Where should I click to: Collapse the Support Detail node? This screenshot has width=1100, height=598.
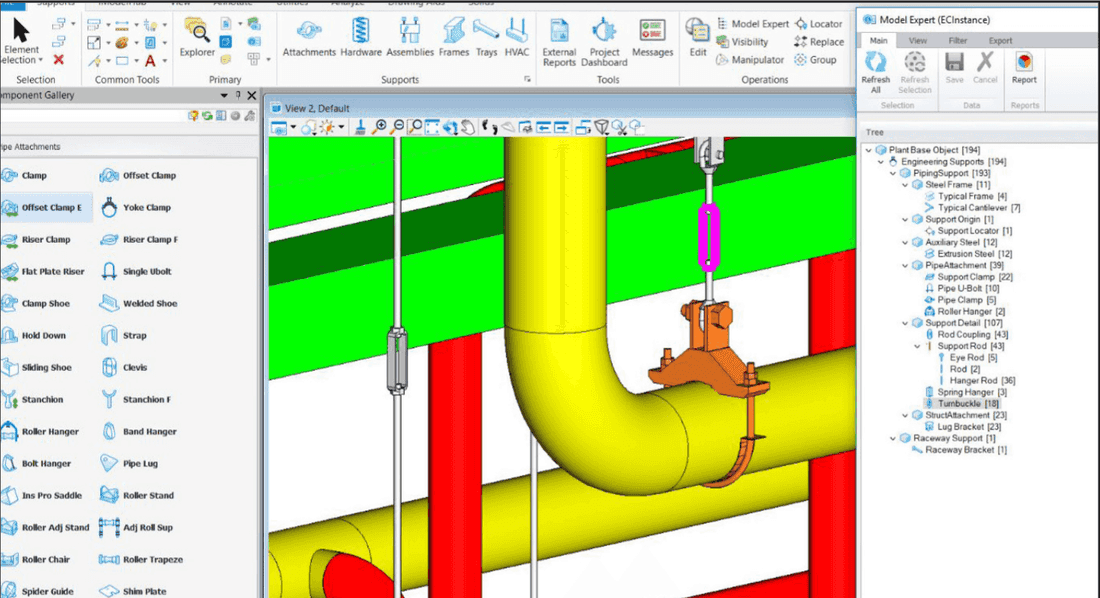(x=905, y=323)
